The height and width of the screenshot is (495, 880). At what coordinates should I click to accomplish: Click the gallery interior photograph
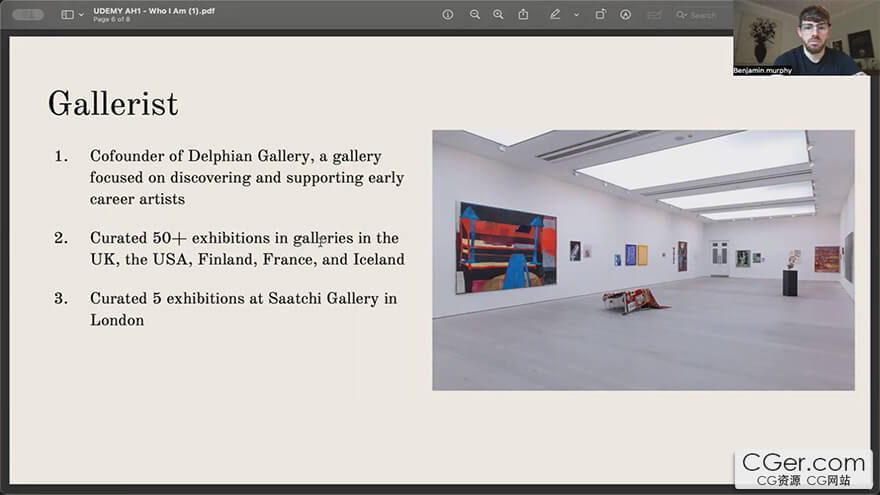coord(643,259)
